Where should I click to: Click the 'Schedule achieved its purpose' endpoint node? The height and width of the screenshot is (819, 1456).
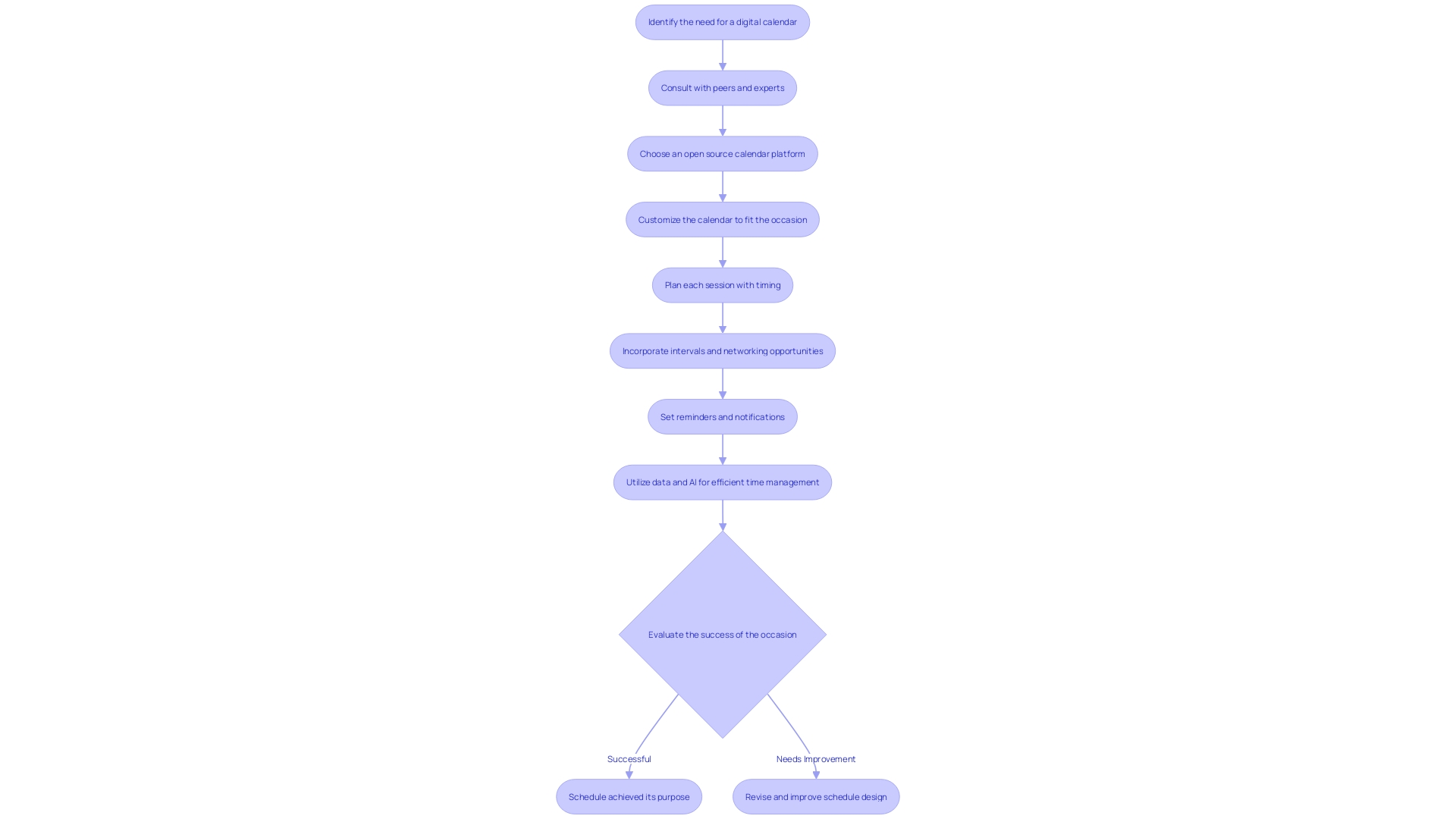pos(628,796)
